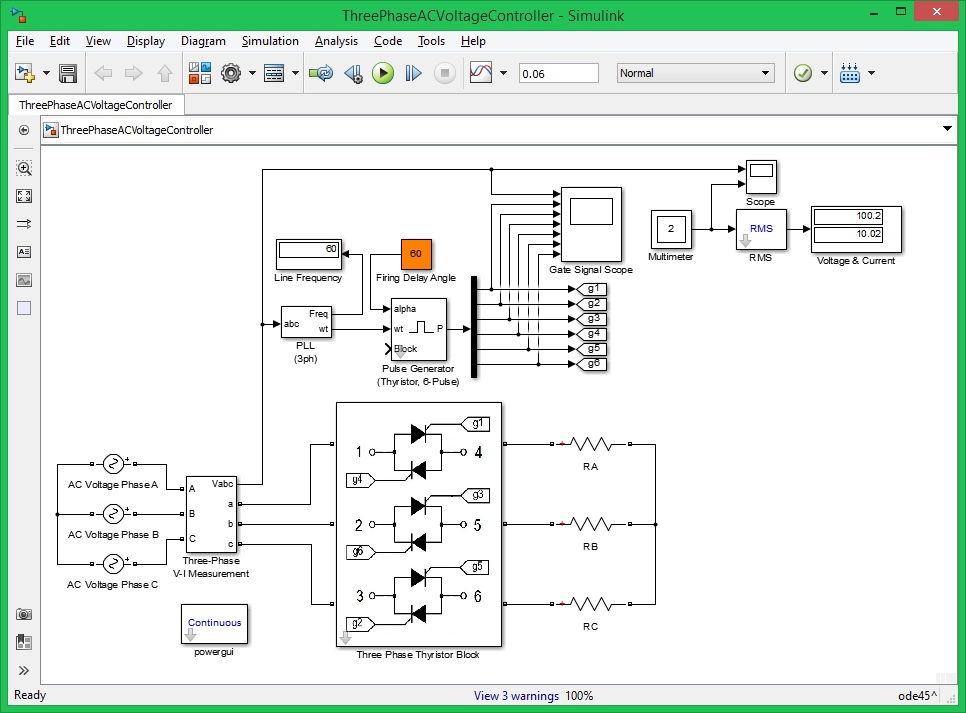The height and width of the screenshot is (713, 966).
Task: Open the Normal simulation mode dropdown
Action: [x=695, y=73]
